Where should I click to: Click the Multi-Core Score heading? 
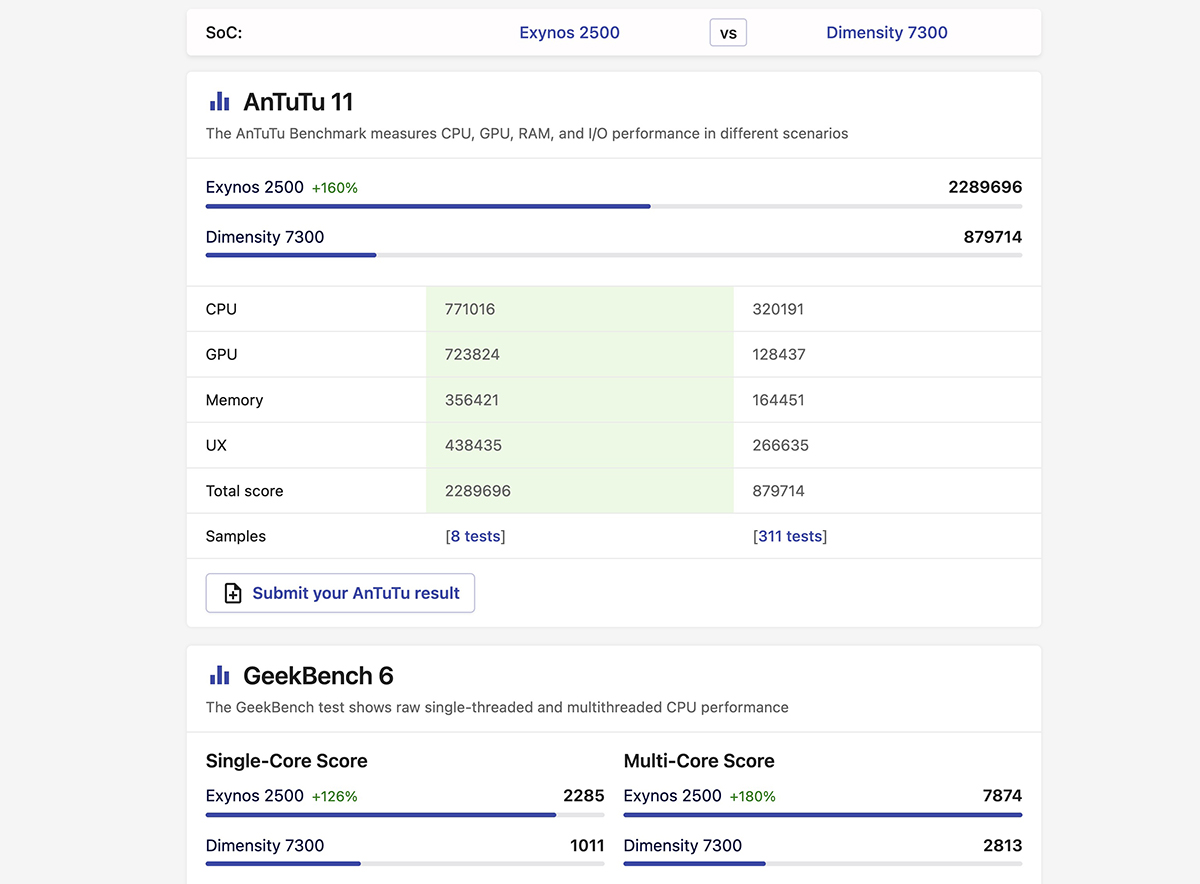point(699,761)
